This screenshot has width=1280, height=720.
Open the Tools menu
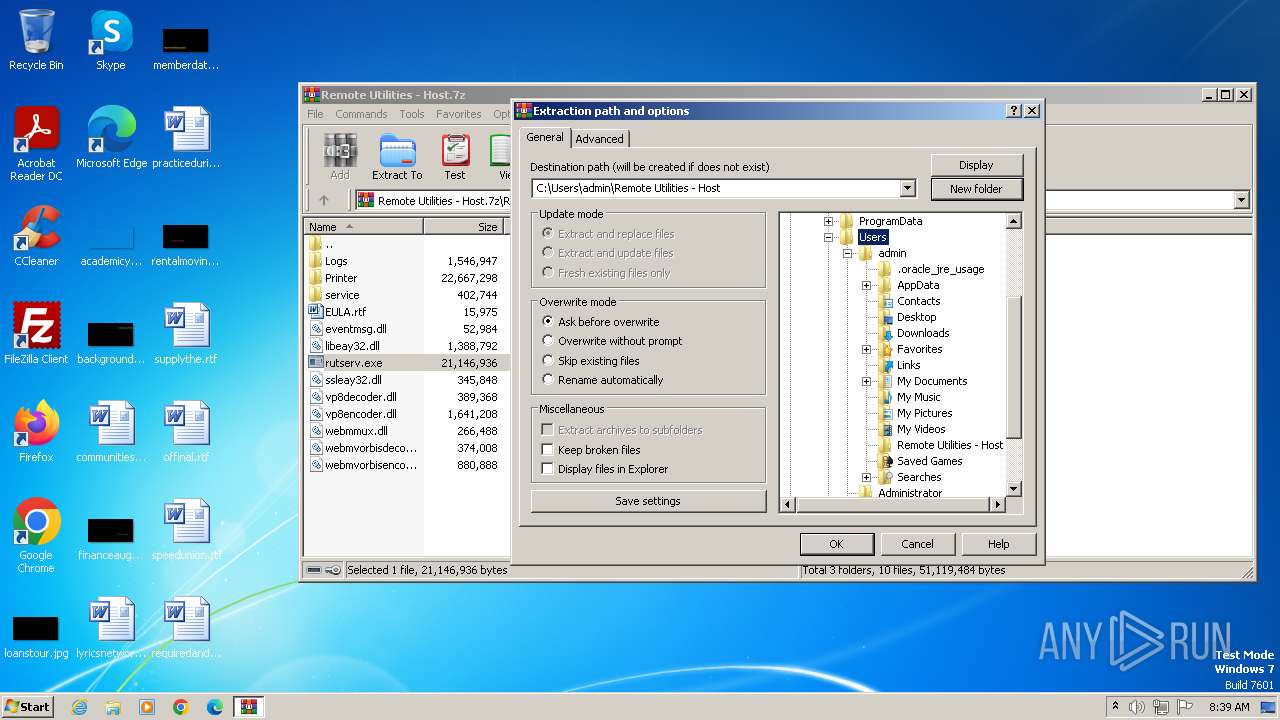(412, 114)
